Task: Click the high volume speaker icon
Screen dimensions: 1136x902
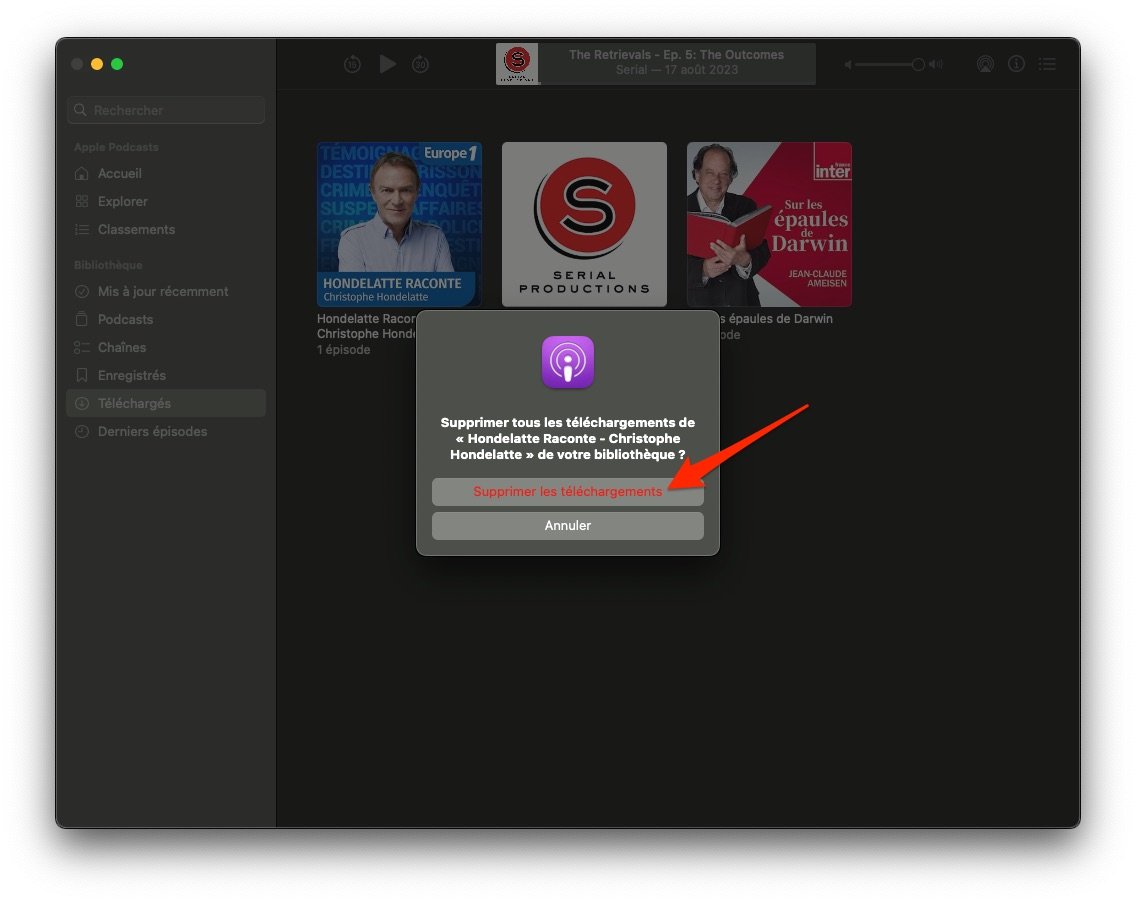Action: tap(936, 64)
